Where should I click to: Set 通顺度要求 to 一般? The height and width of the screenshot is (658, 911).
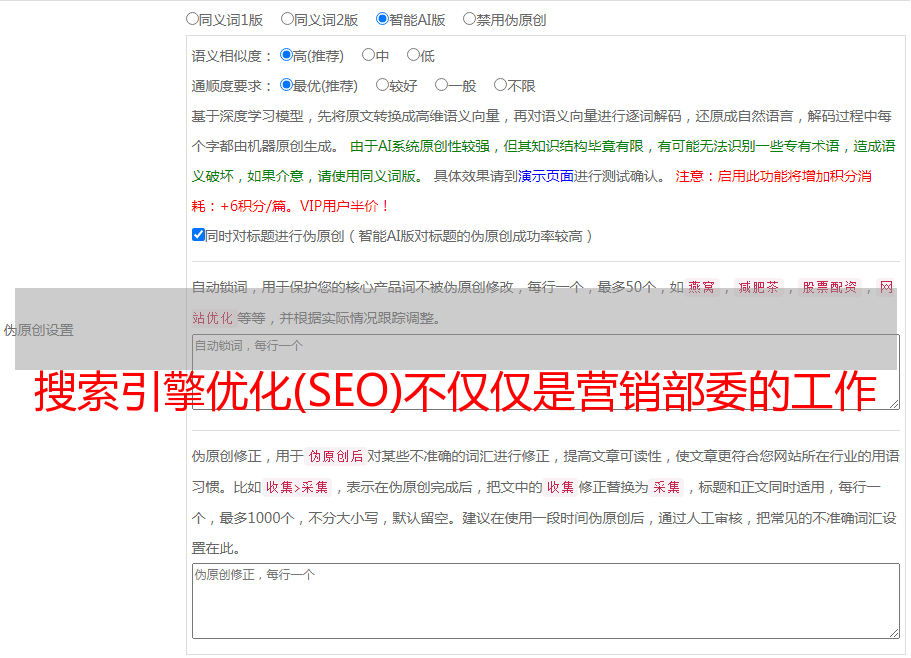point(442,85)
